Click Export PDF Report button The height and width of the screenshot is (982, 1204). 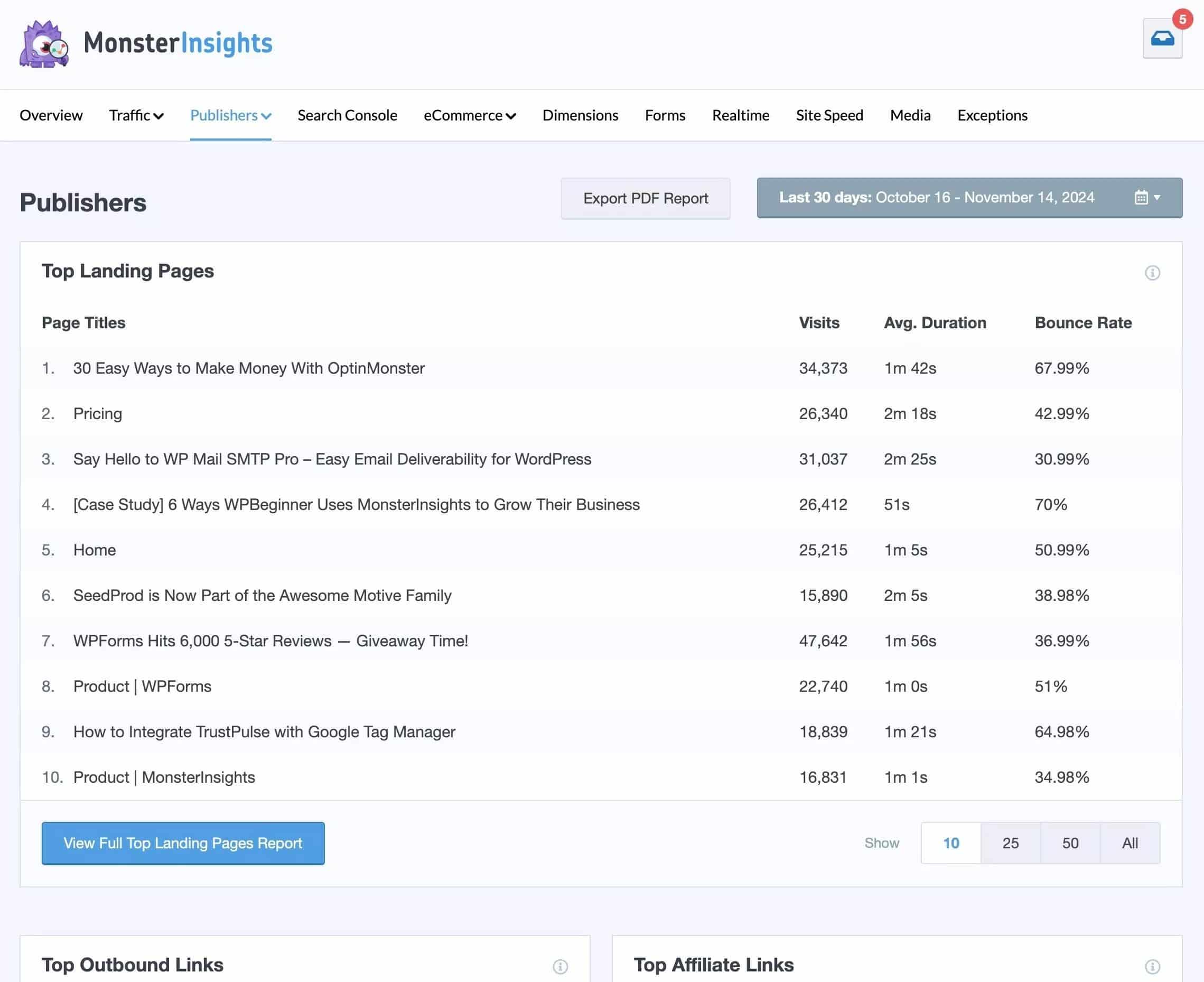[x=645, y=199]
